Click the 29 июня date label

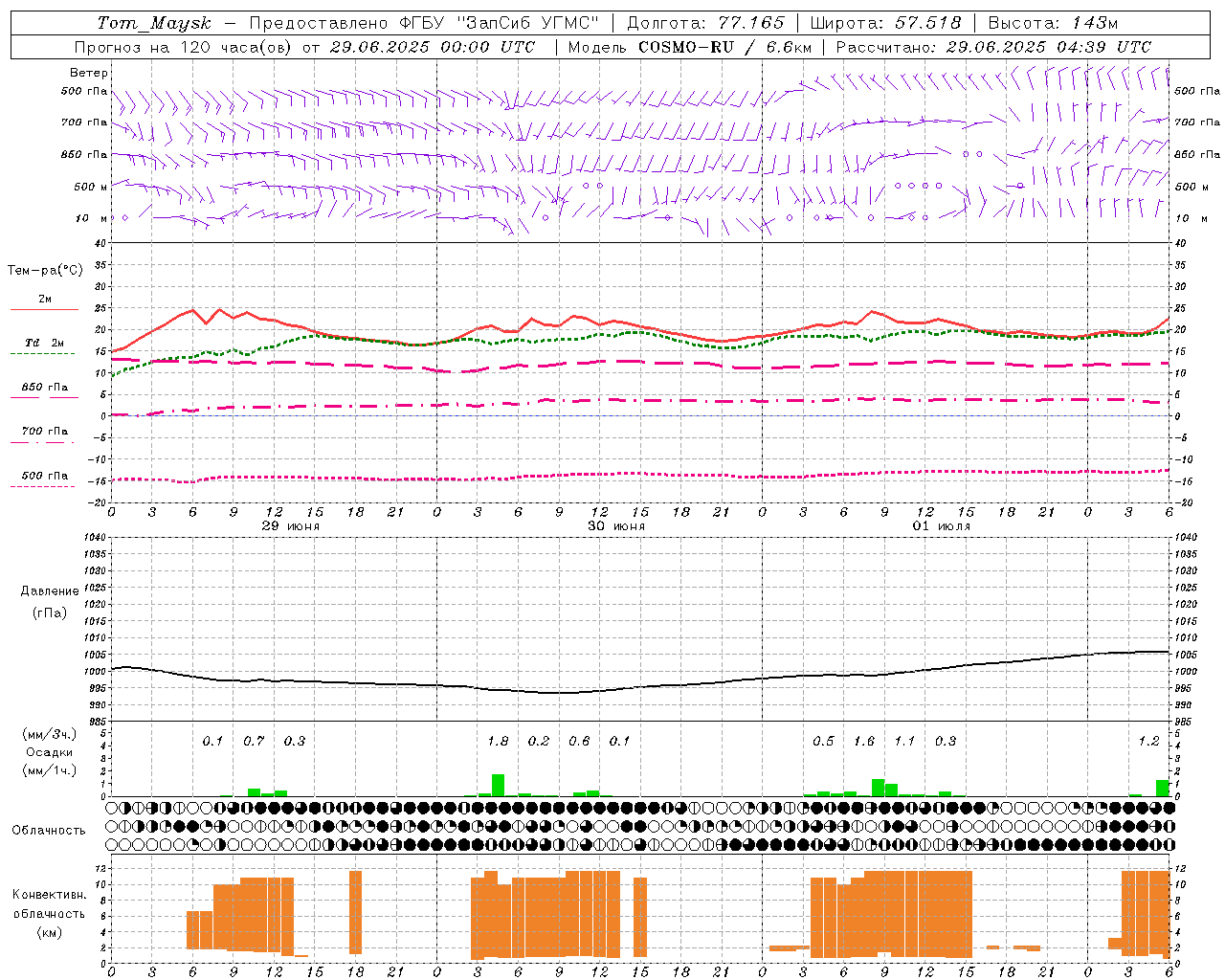(x=291, y=526)
